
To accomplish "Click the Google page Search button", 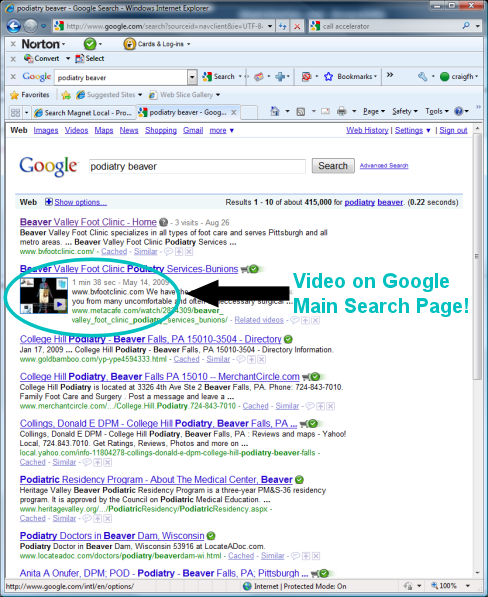I will 333,166.
